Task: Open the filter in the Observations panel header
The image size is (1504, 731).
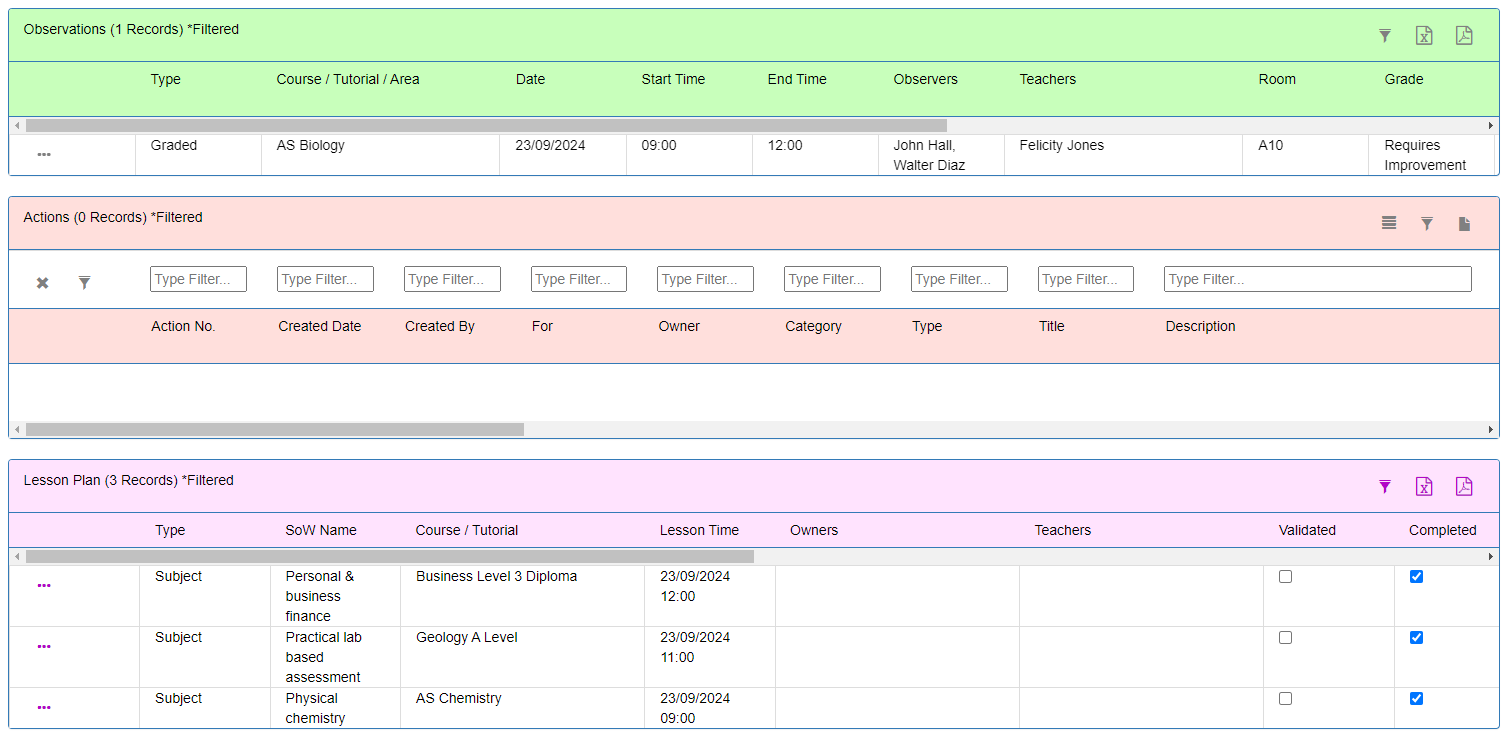Action: (1385, 36)
